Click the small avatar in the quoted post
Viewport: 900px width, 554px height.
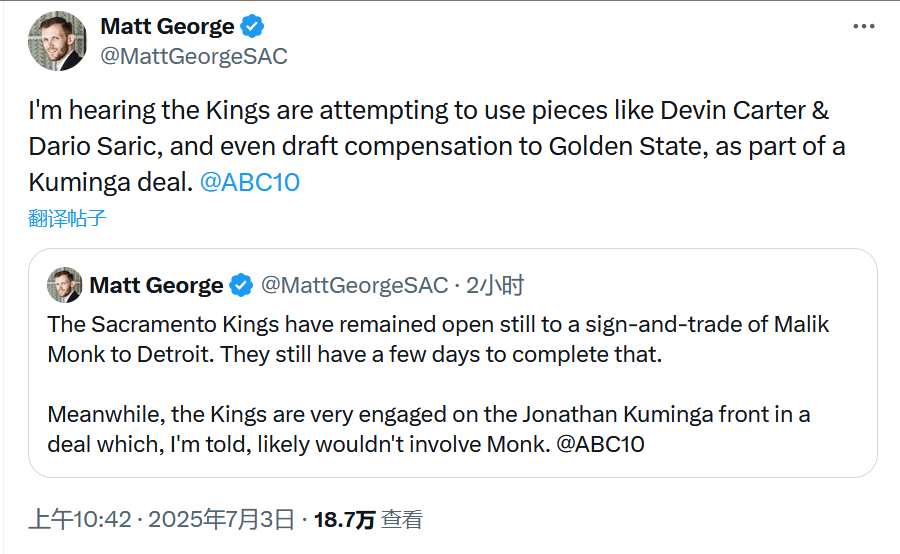tap(64, 286)
